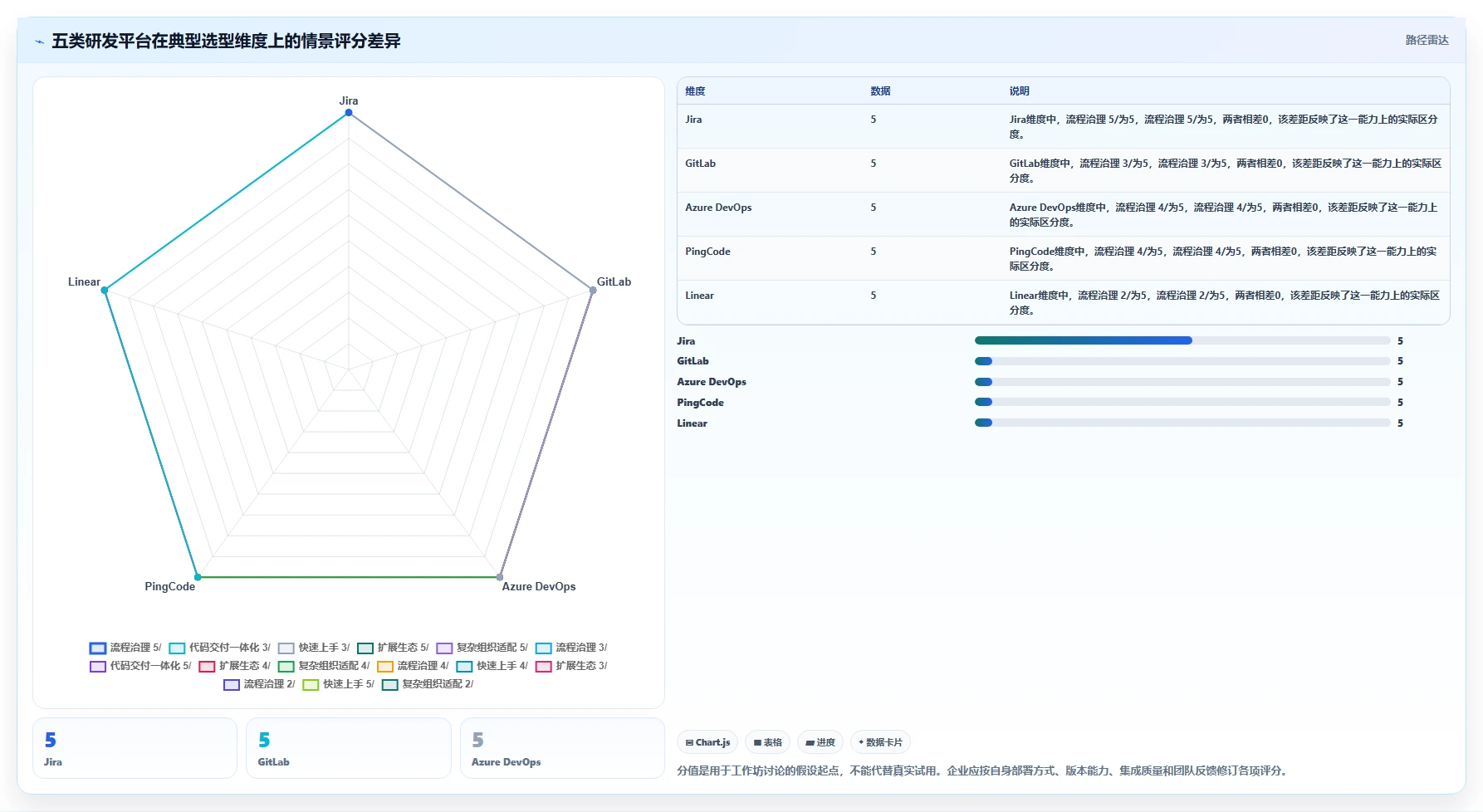Image resolution: width=1483 pixels, height=812 pixels.
Task: Open the Jira stat card showing 5
Action: coord(135,748)
